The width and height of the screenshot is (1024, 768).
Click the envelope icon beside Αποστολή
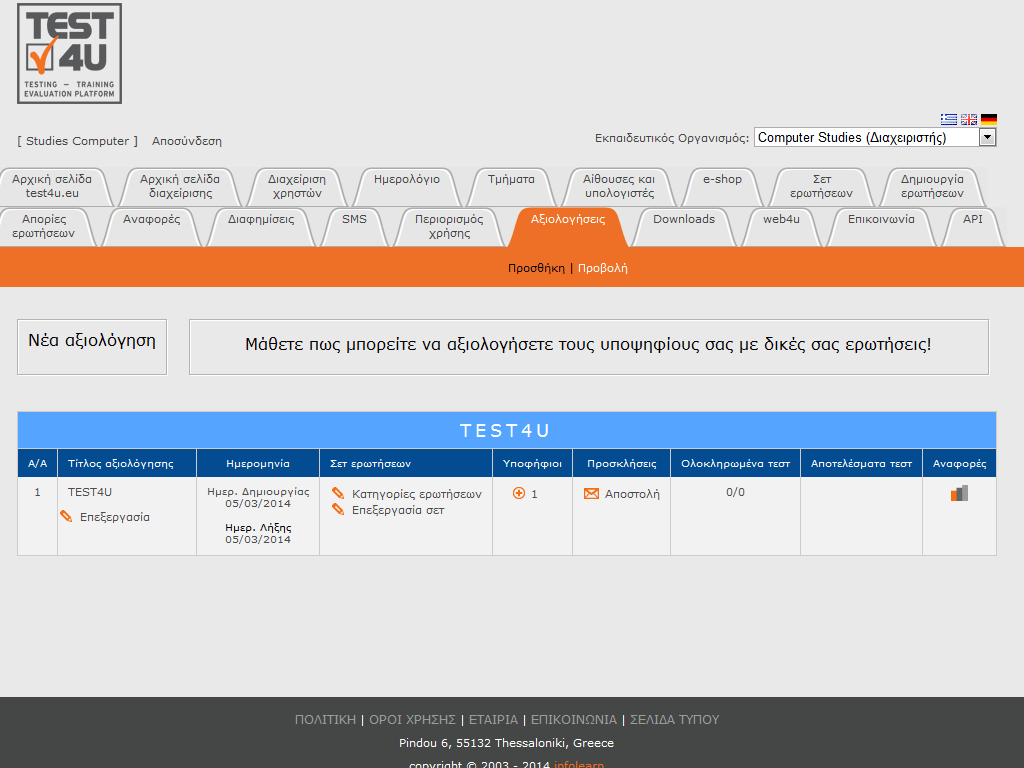click(591, 494)
